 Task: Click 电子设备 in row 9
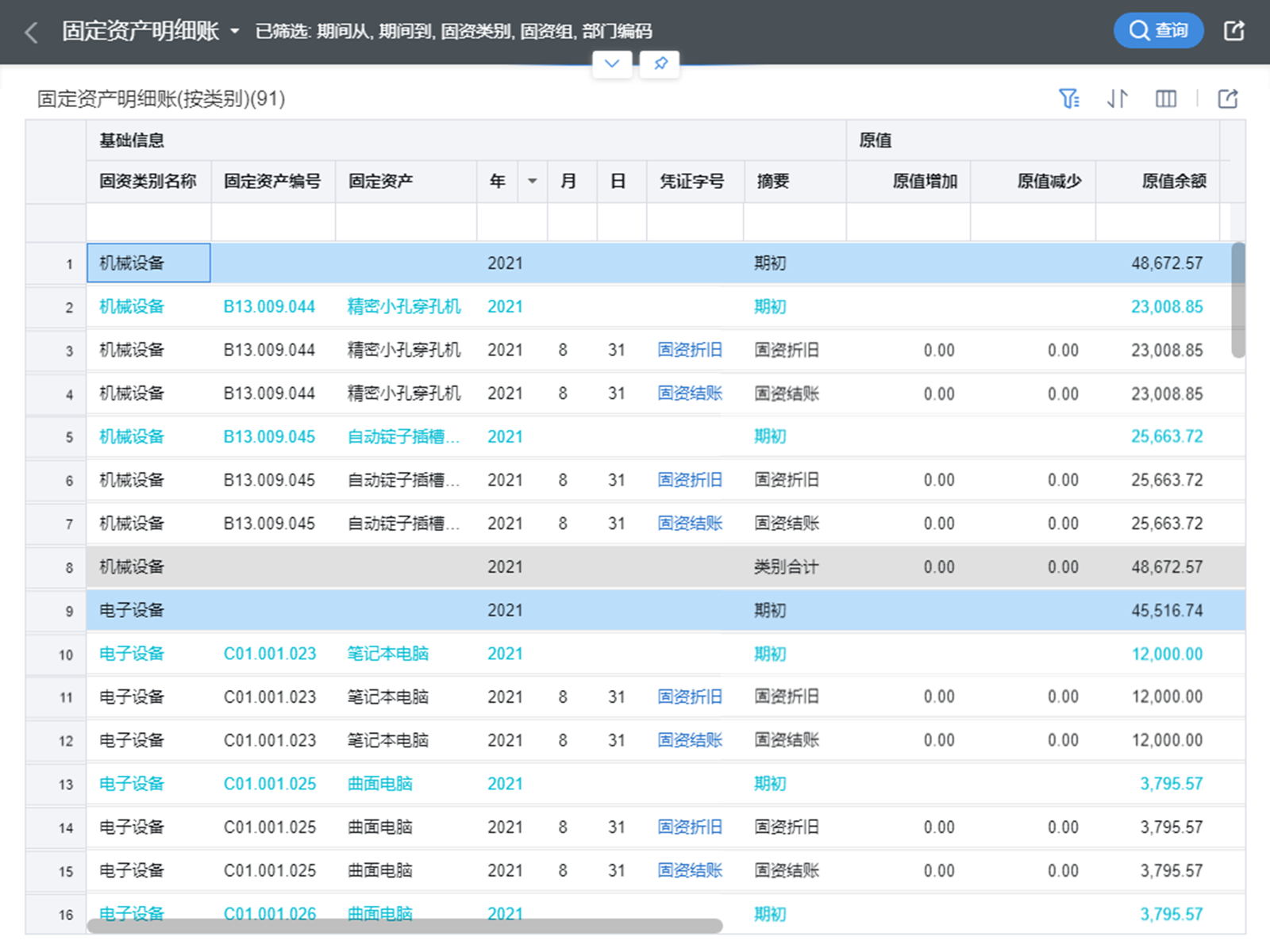pyautogui.click(x=132, y=611)
